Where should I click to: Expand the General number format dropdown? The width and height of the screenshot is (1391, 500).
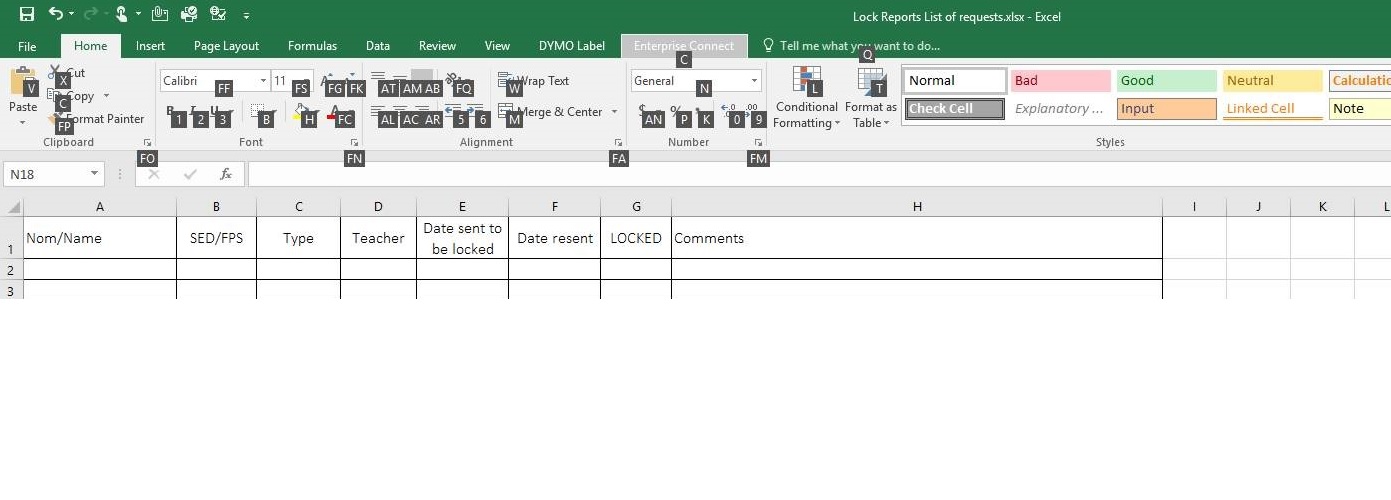[x=754, y=81]
